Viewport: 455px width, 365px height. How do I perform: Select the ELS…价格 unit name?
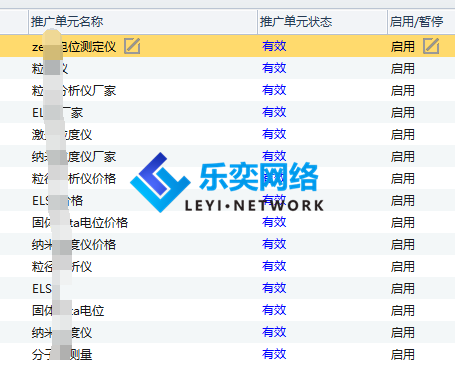coord(57,200)
